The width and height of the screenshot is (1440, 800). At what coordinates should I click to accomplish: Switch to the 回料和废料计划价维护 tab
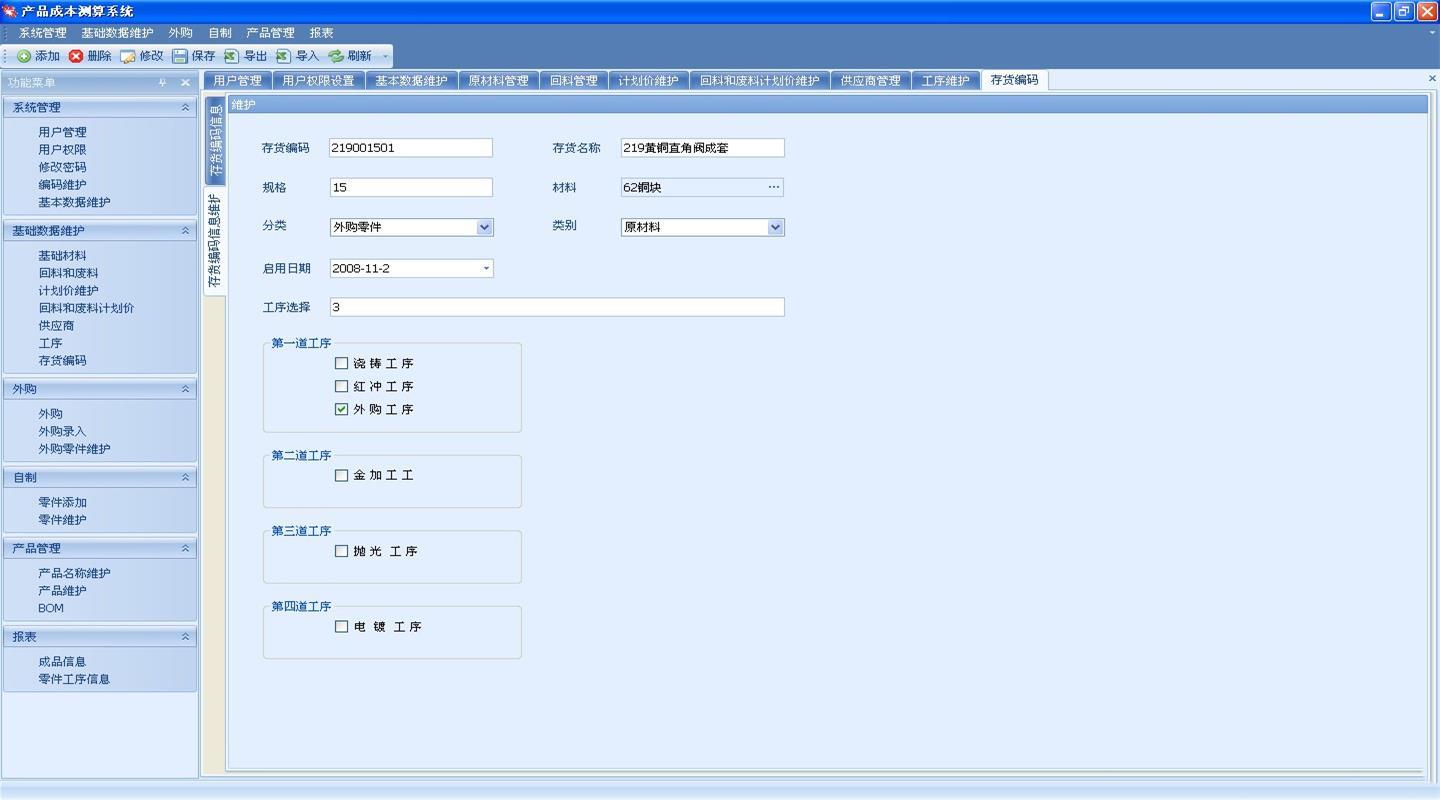[759, 81]
